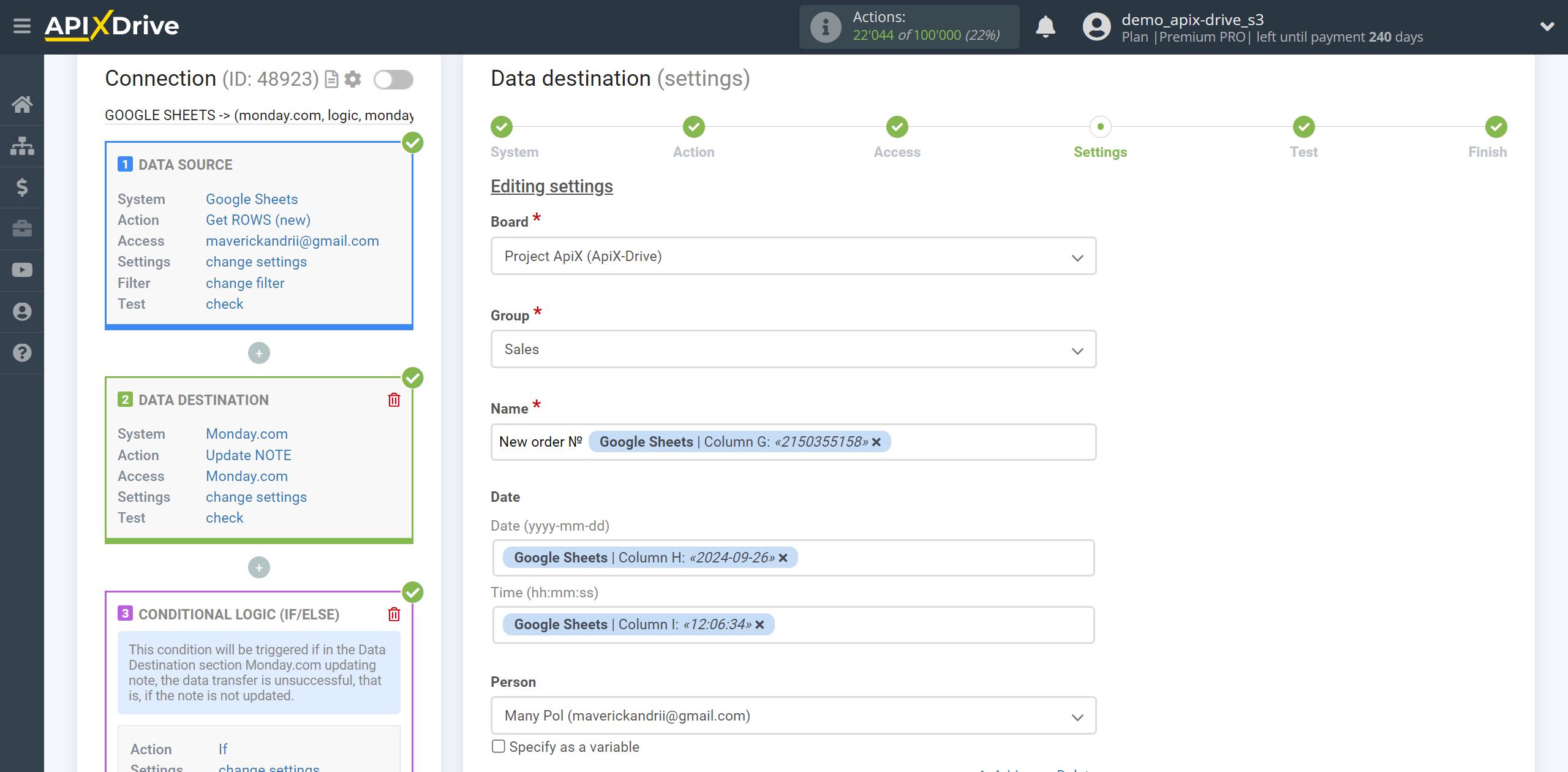Click the actions info icon
The width and height of the screenshot is (1568, 772).
[826, 27]
